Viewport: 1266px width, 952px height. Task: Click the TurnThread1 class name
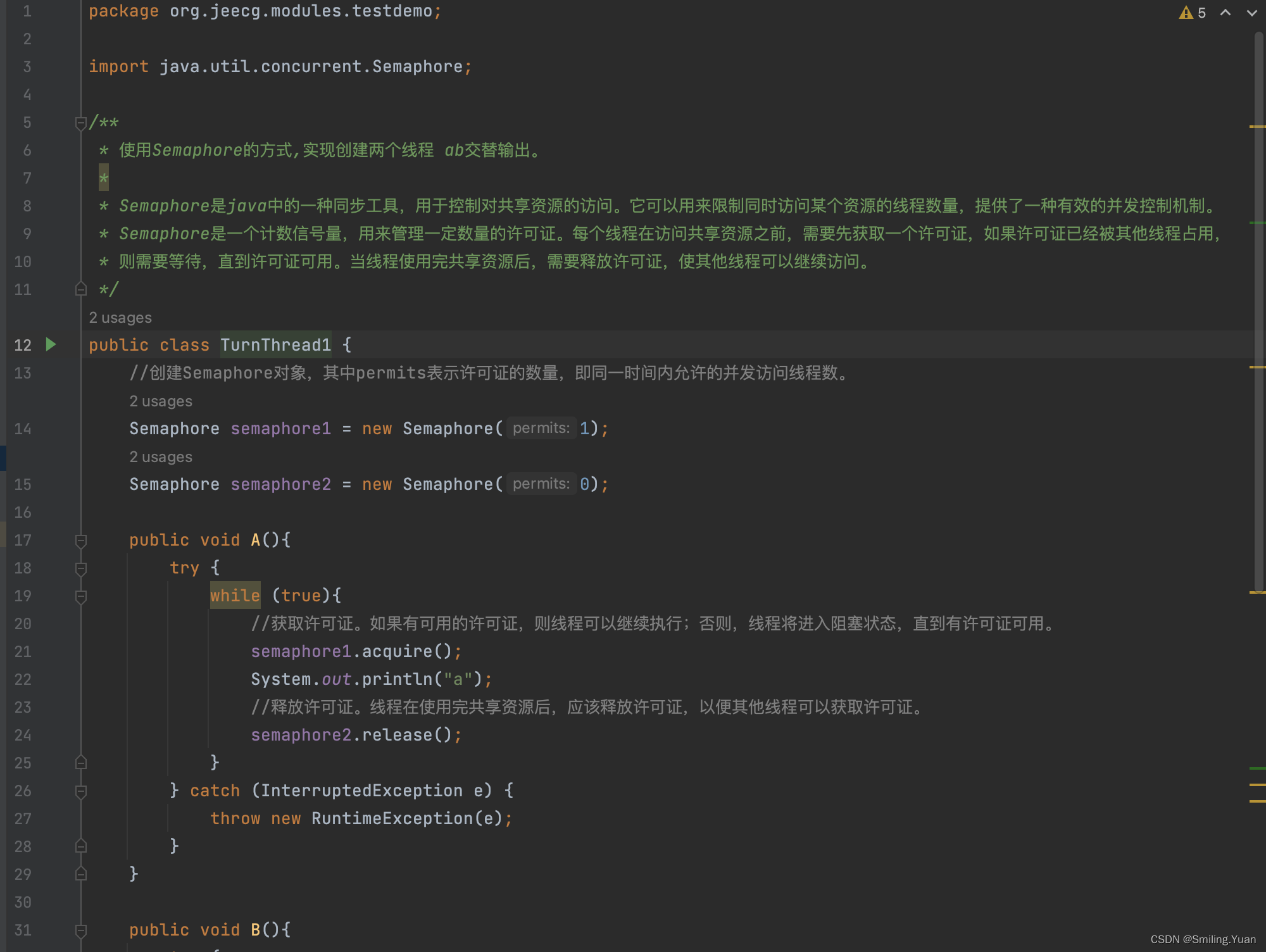(275, 345)
